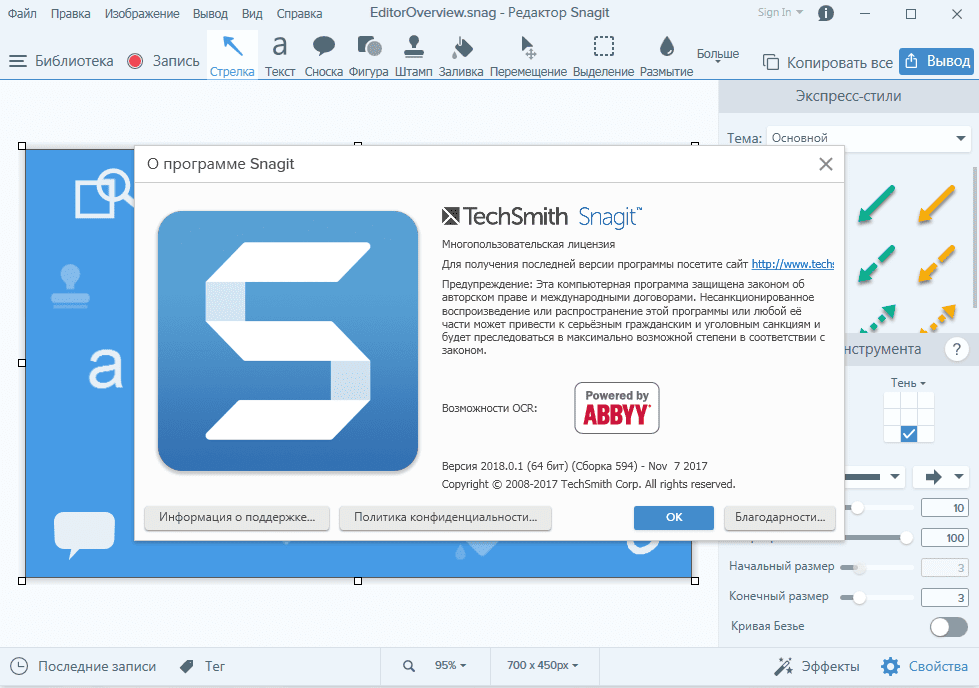Click the Начальный размер slider
Image resolution: width=979 pixels, height=688 pixels.
[x=877, y=568]
